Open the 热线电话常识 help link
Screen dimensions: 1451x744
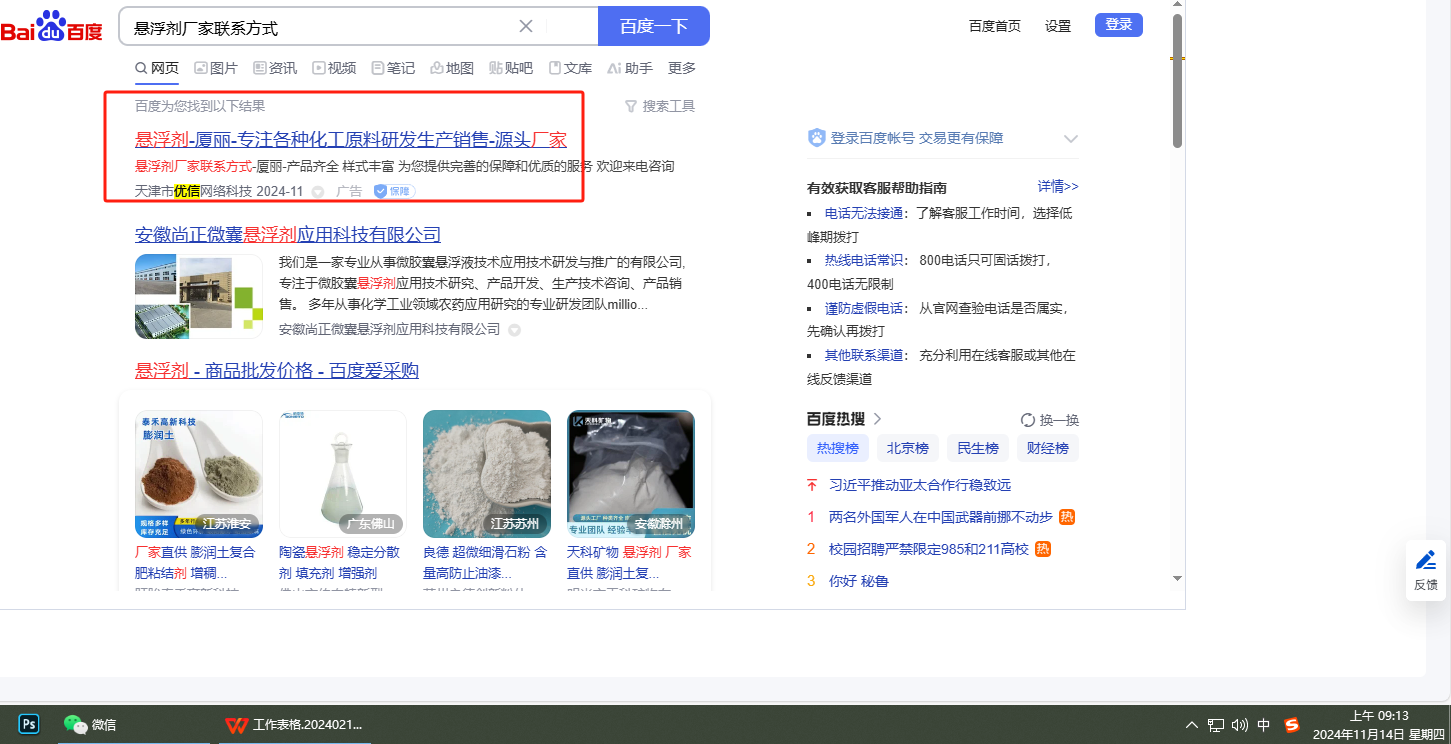point(864,260)
